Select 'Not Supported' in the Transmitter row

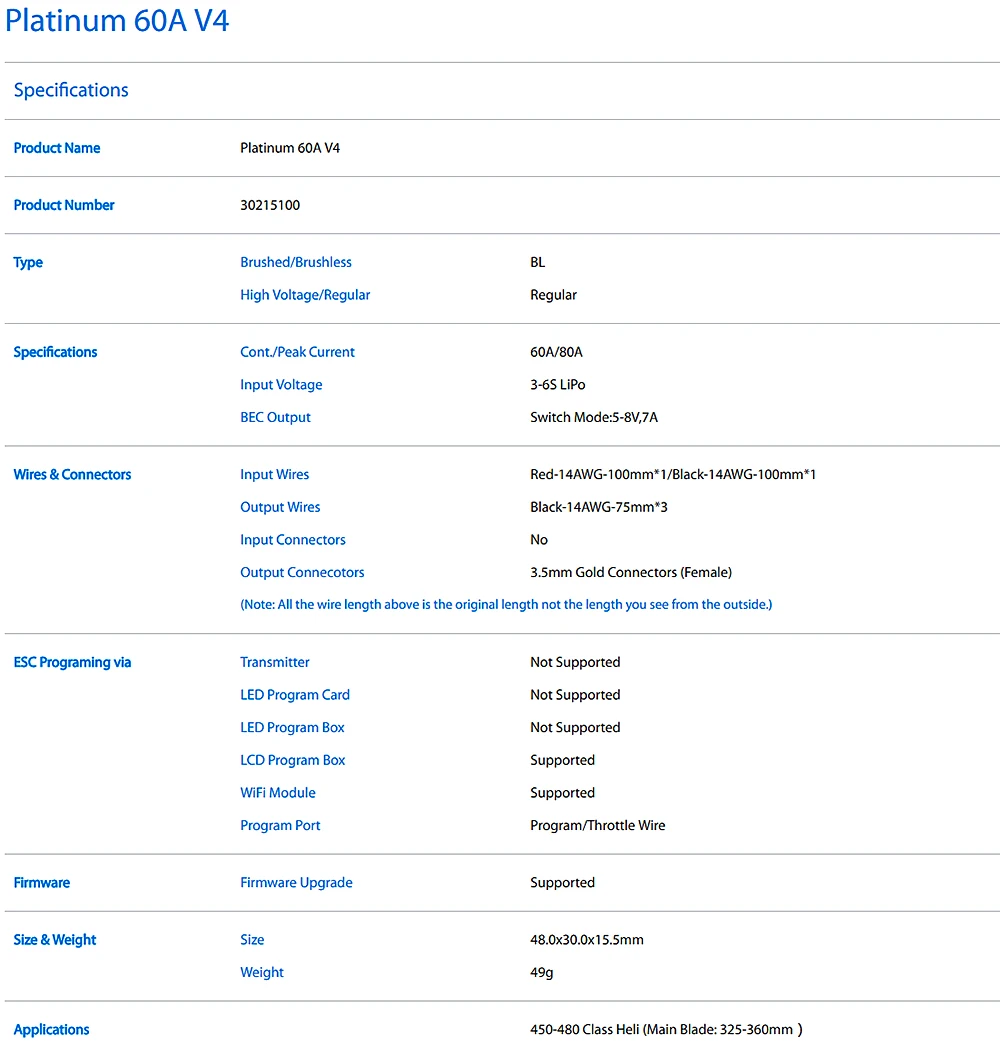[576, 662]
